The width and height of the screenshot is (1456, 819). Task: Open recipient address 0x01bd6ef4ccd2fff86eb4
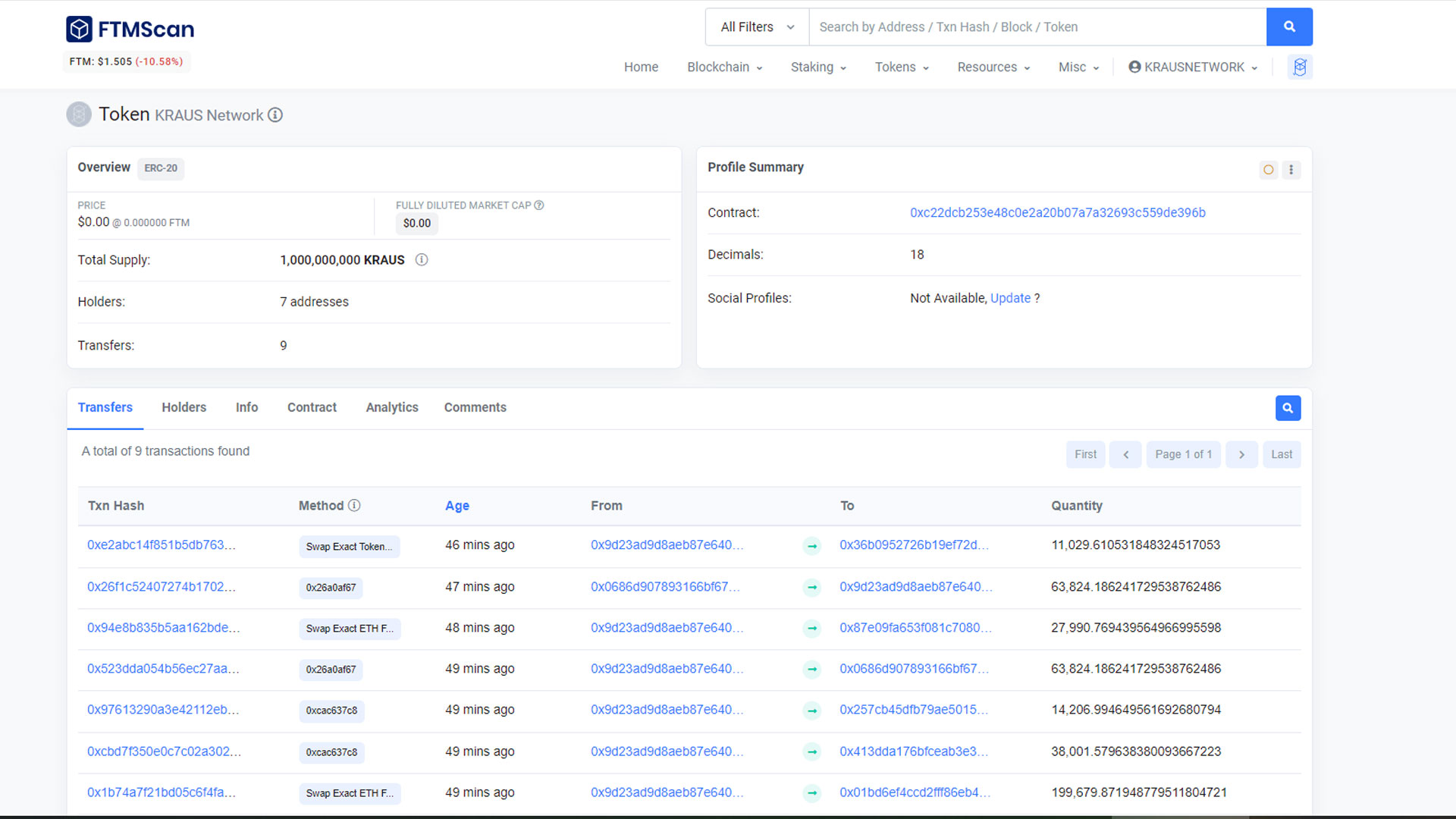pos(915,792)
